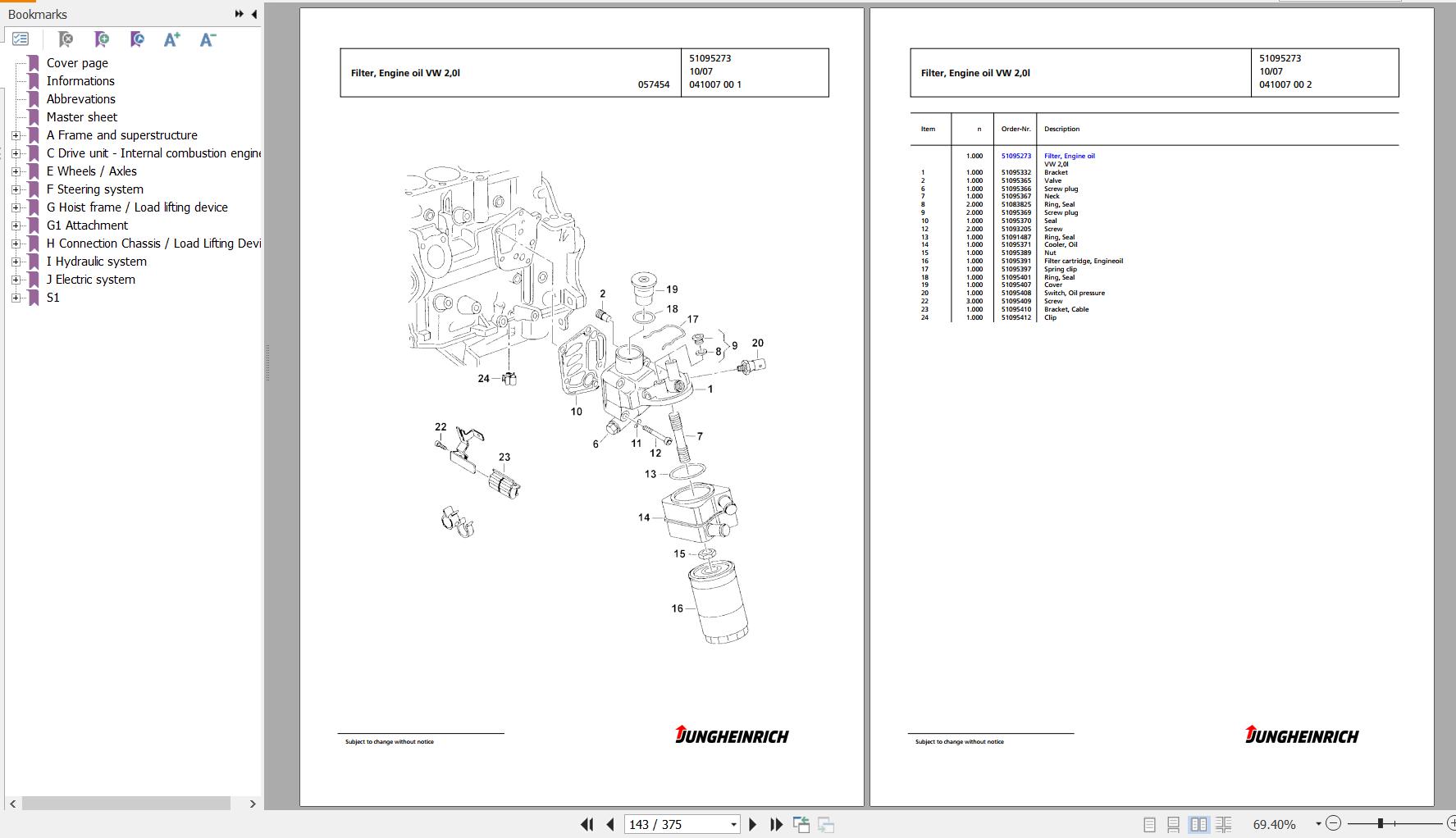This screenshot has width=1456, height=838.
Task: Open the Master sheet bookmark
Action: coord(81,117)
